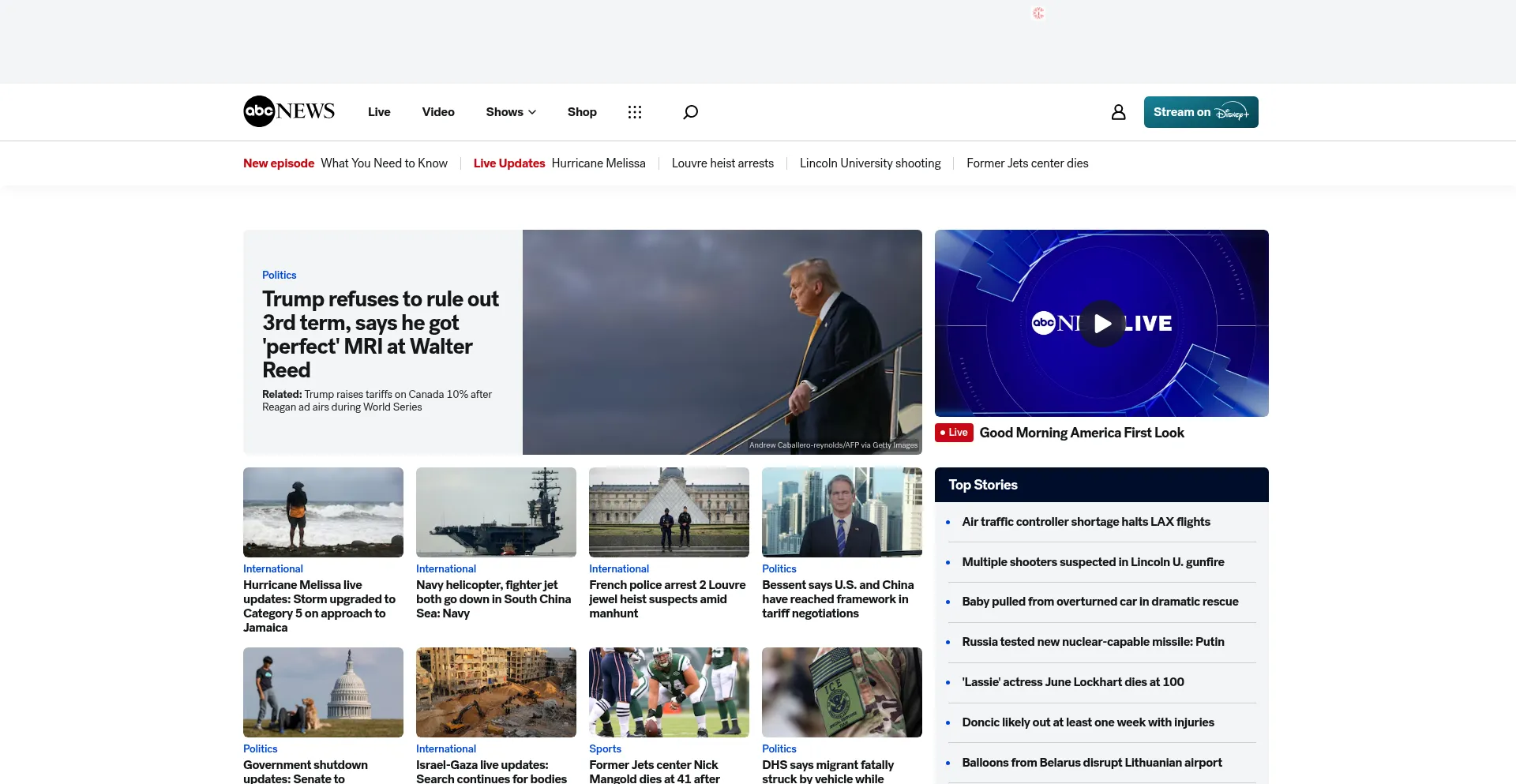Image resolution: width=1516 pixels, height=784 pixels.
Task: Open the Navy aircraft carrier thumbnail
Action: click(496, 512)
